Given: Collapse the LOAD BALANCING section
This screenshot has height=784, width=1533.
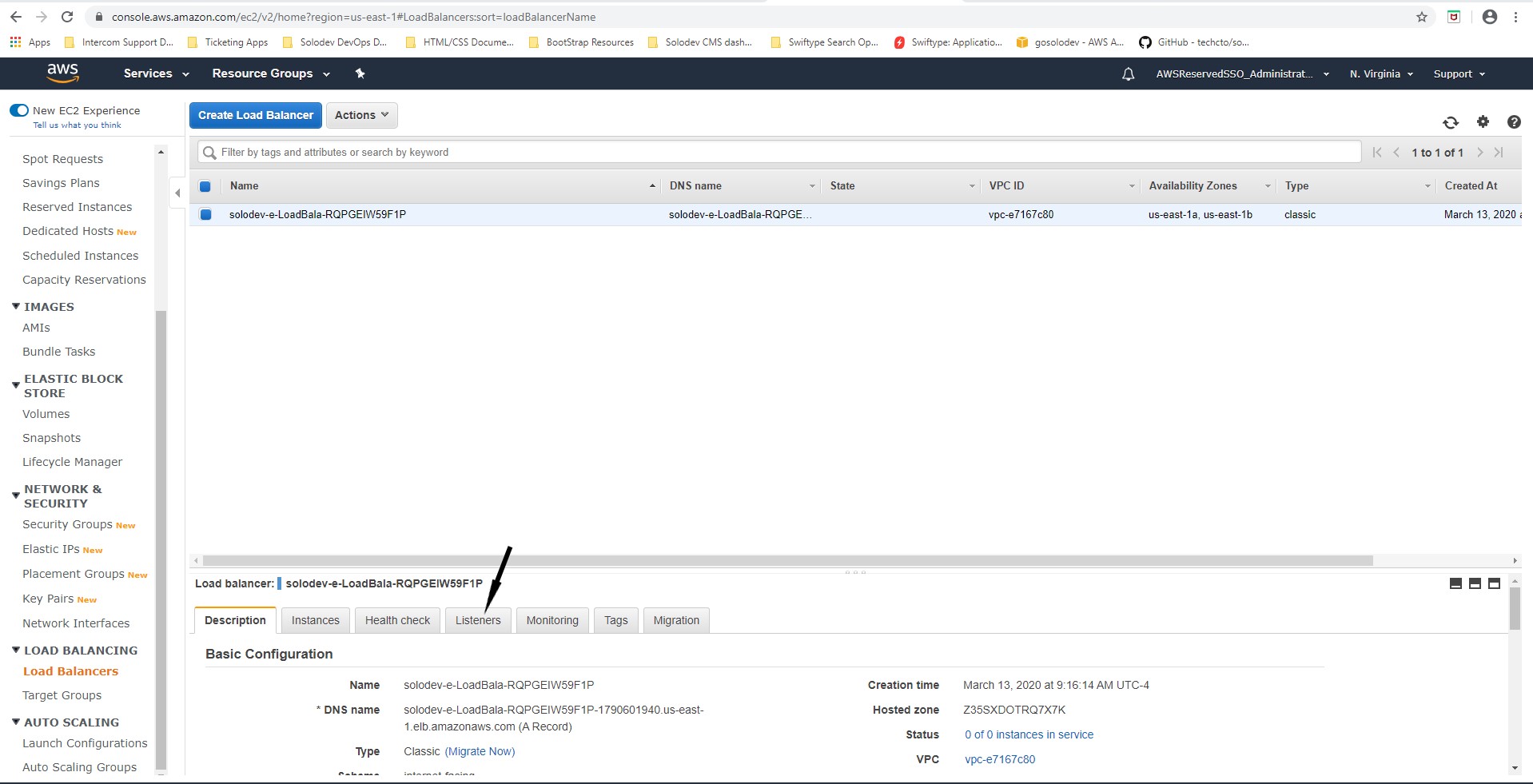Looking at the screenshot, I should 16,650.
